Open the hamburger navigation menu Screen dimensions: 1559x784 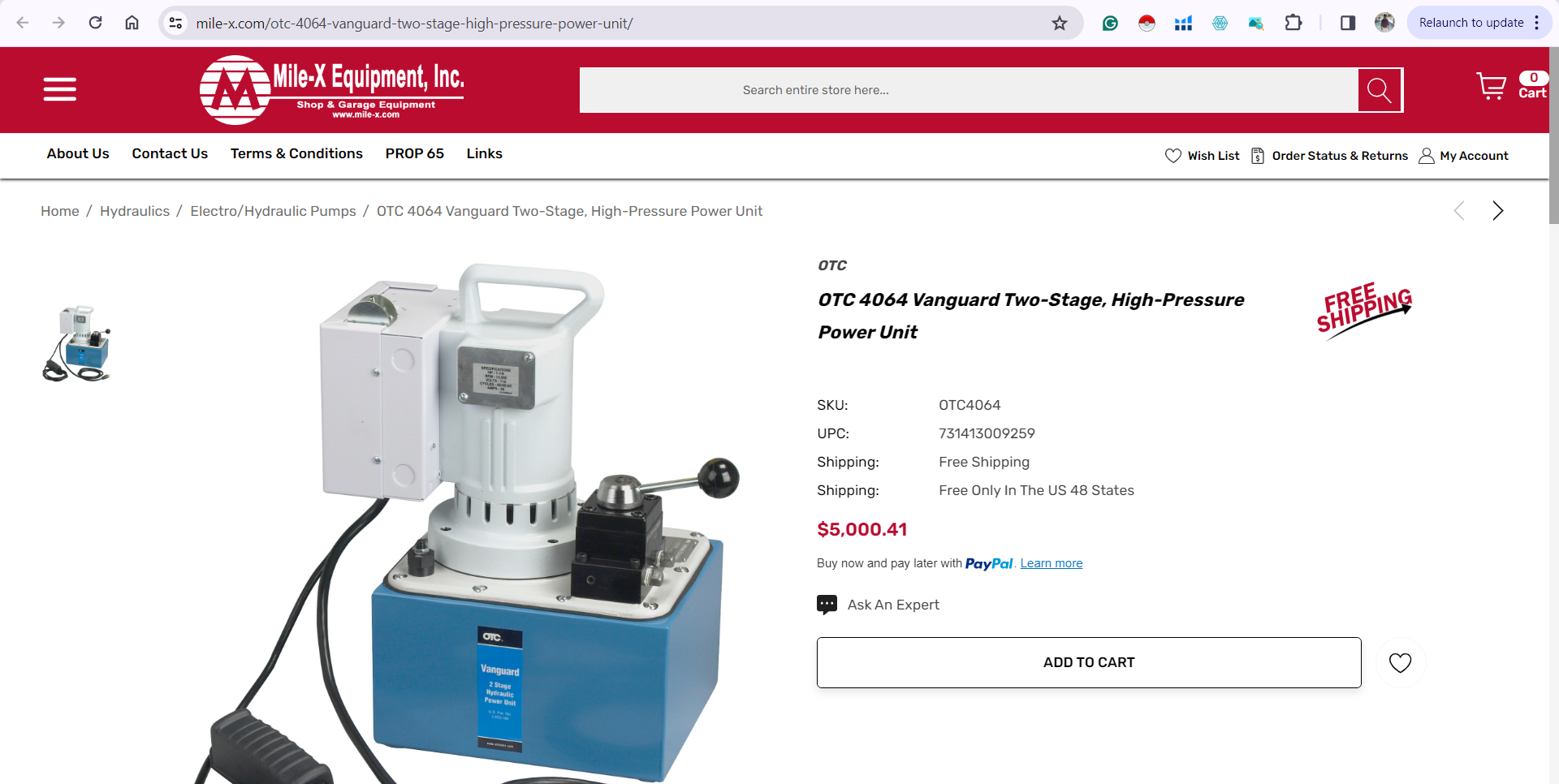point(60,89)
